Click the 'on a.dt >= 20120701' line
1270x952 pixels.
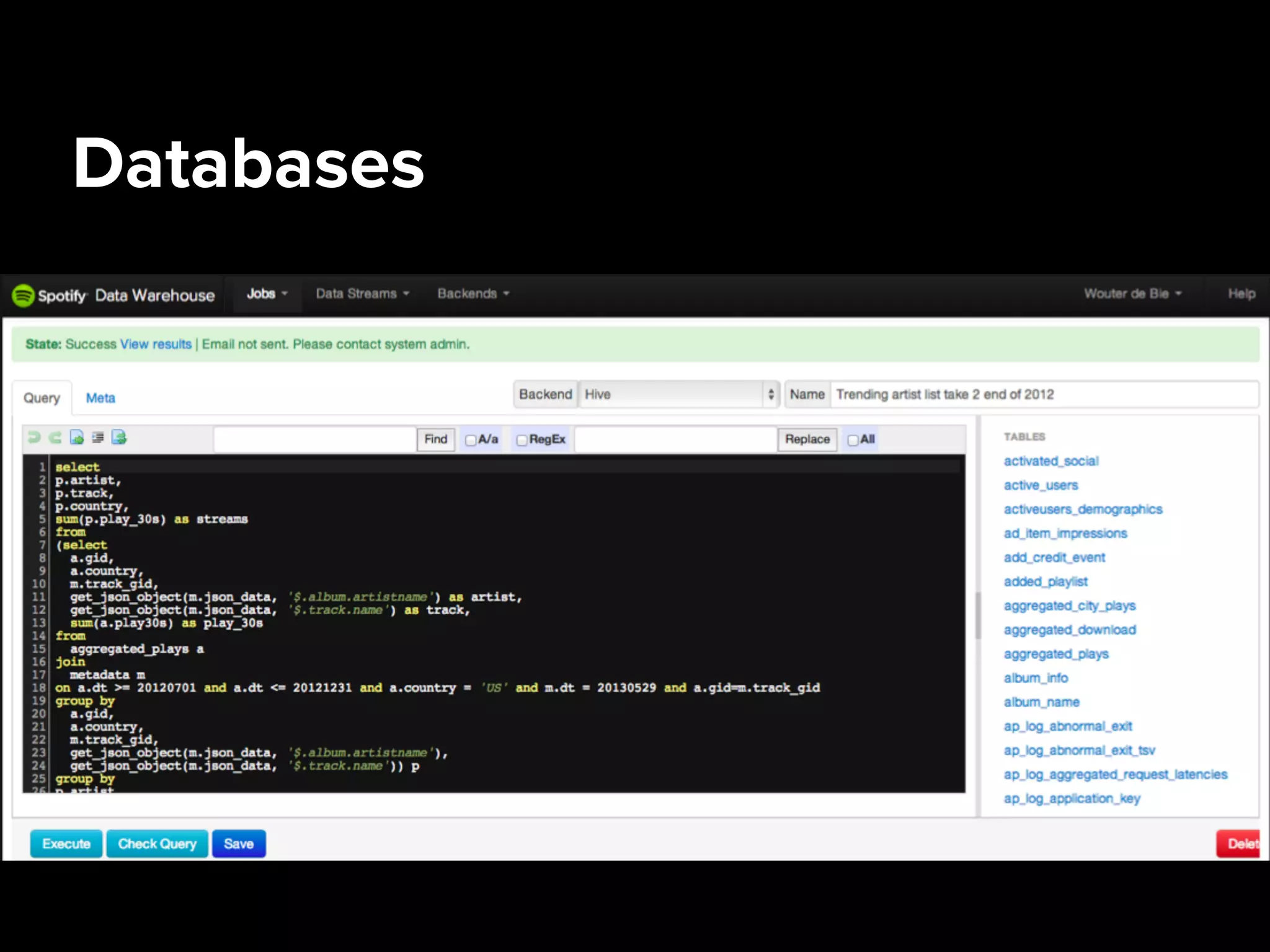tap(437, 688)
